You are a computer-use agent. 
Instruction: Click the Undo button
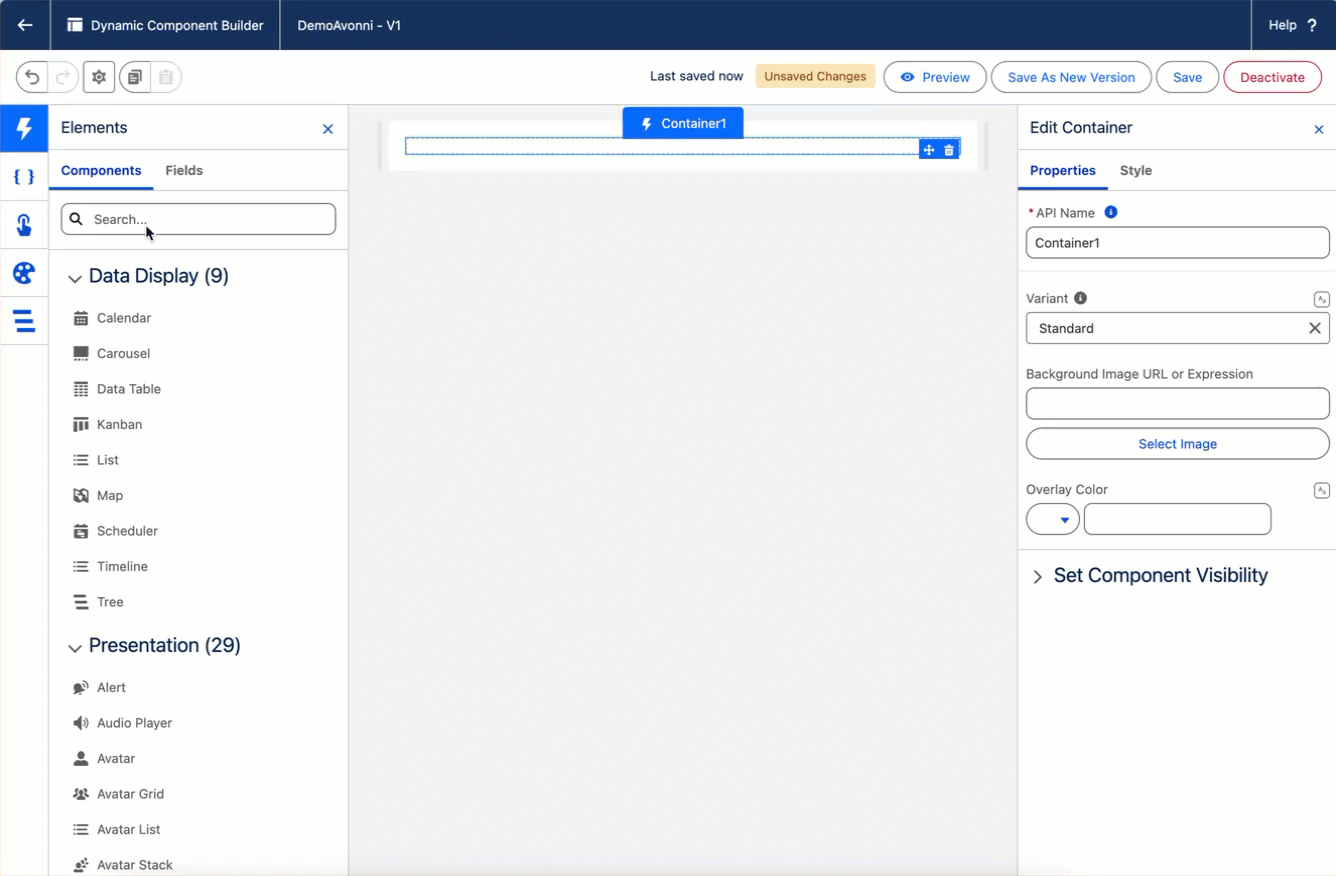[32, 77]
